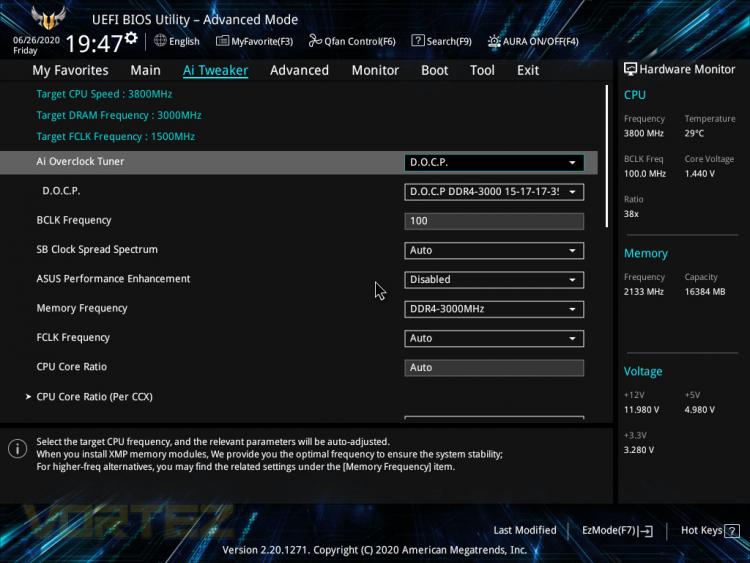Click the BCLK Frequency 100 input field
This screenshot has width=750, height=563.
[x=494, y=221]
